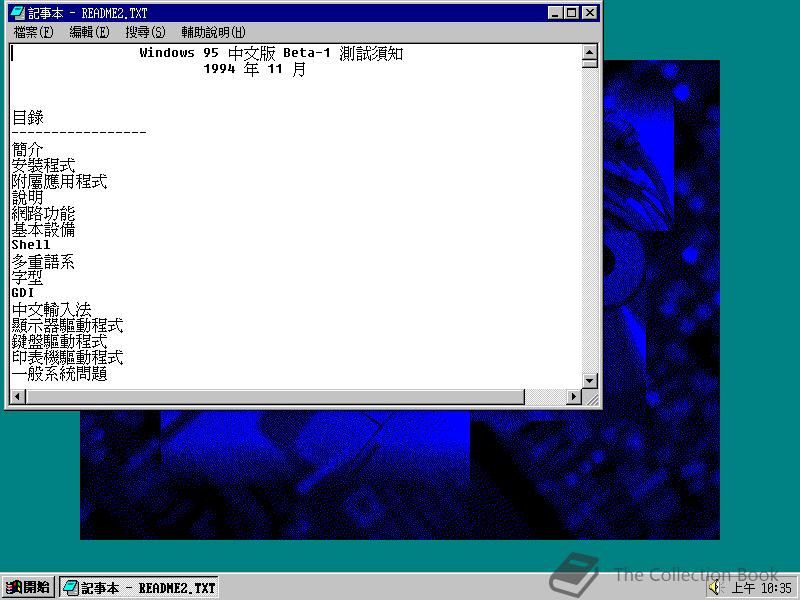The width and height of the screenshot is (800, 600).
Task: Click the line 一般系統問題
Action: [x=60, y=373]
